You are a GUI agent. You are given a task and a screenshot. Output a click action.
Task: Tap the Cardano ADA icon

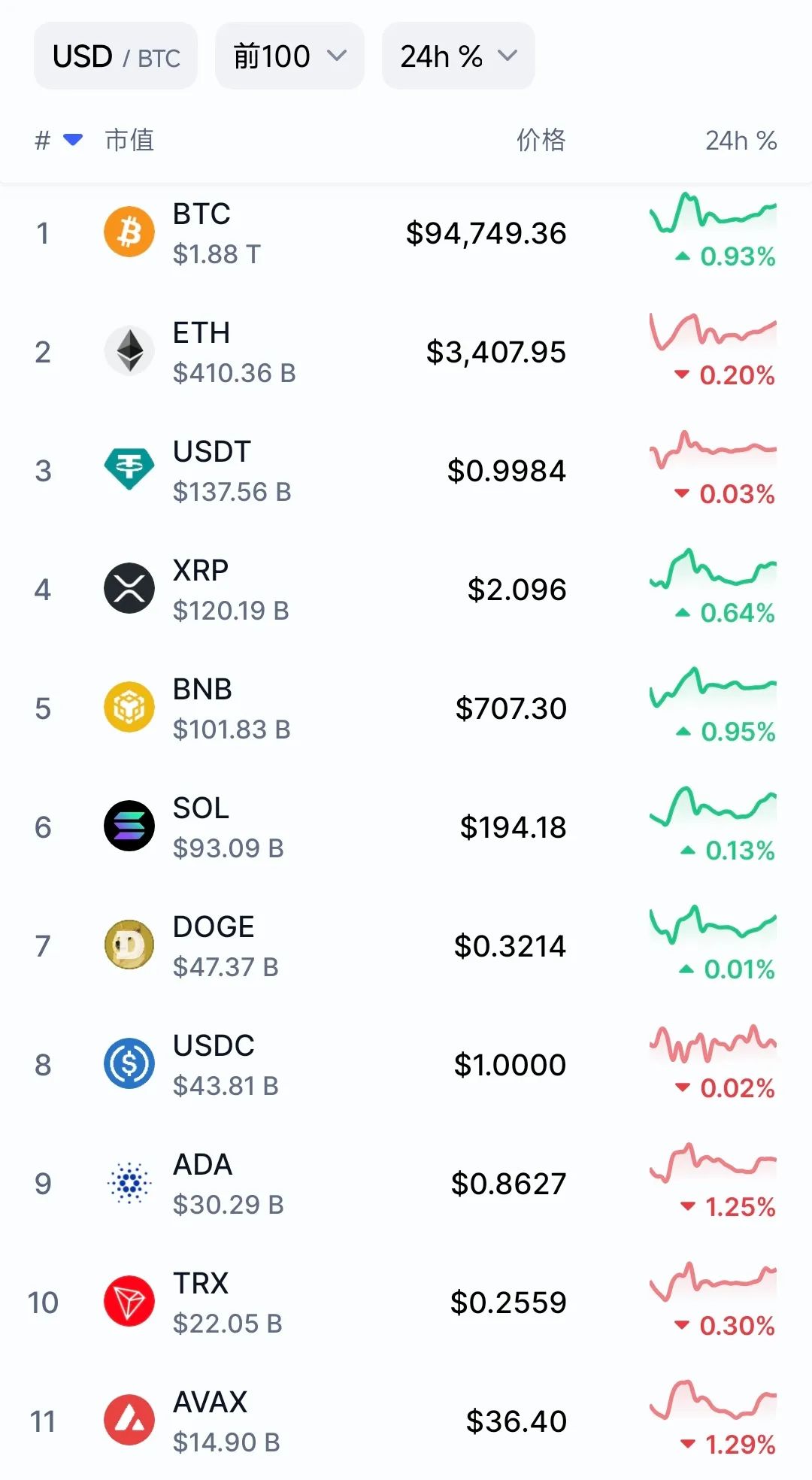click(129, 1183)
